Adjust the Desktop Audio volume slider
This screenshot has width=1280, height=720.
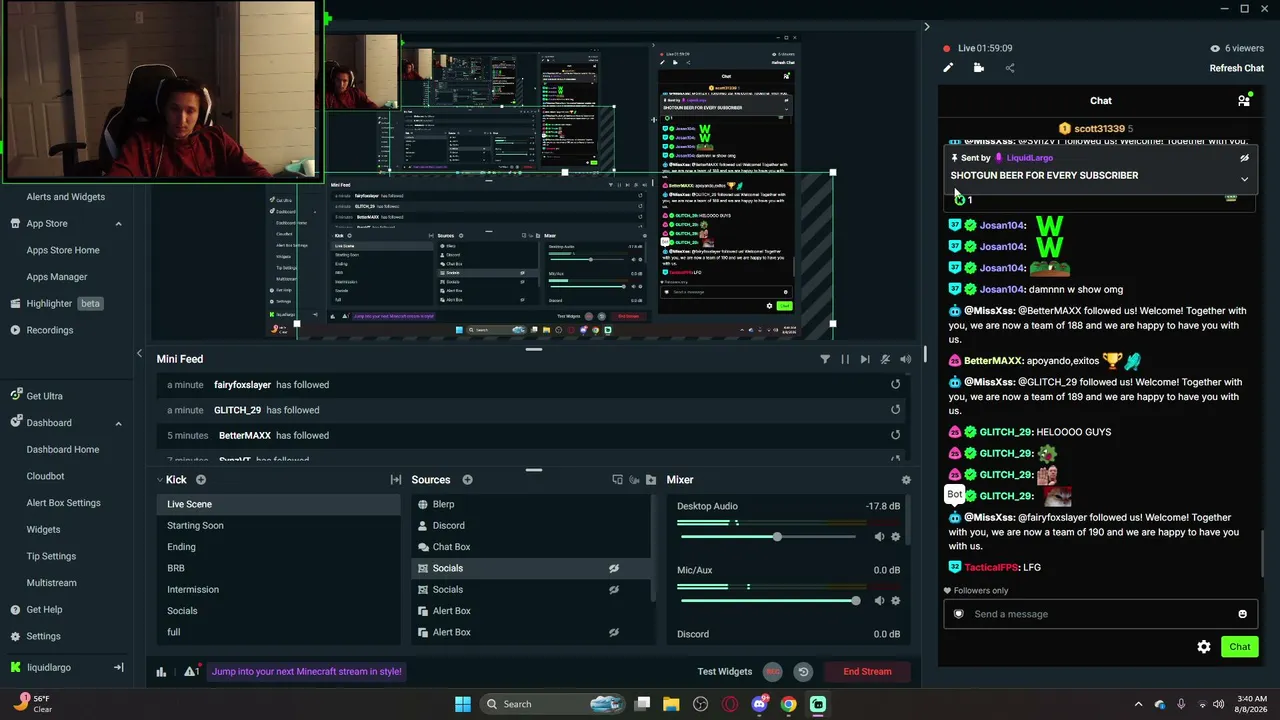pyautogui.click(x=777, y=537)
